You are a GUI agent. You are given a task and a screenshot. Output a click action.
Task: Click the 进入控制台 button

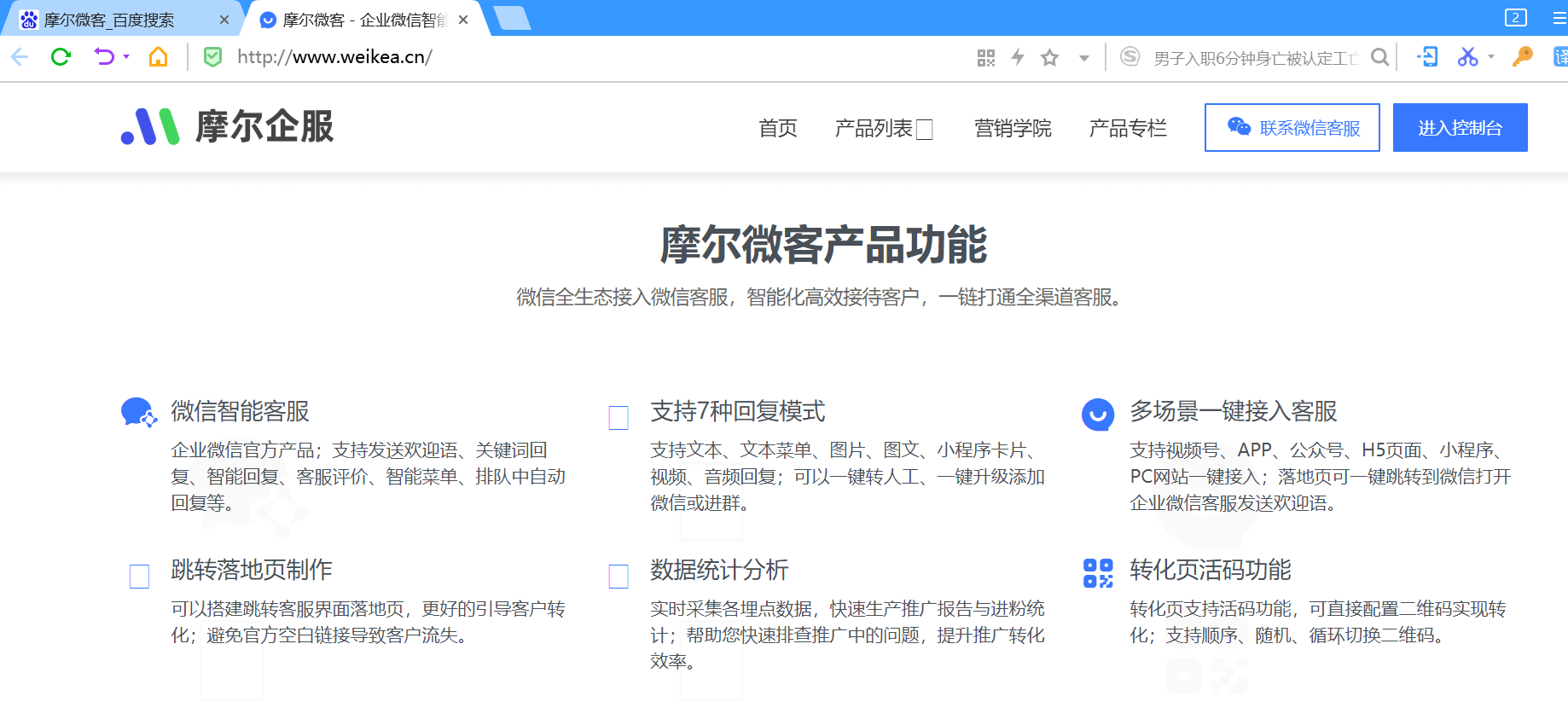pos(1461,128)
